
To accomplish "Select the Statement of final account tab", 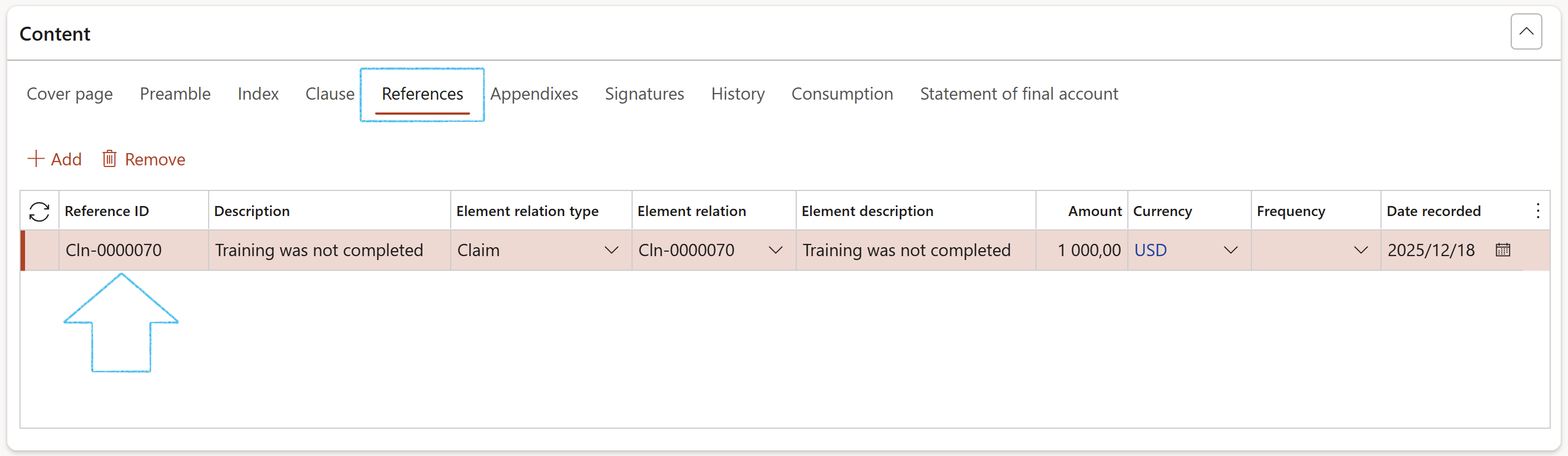I will coord(1018,94).
